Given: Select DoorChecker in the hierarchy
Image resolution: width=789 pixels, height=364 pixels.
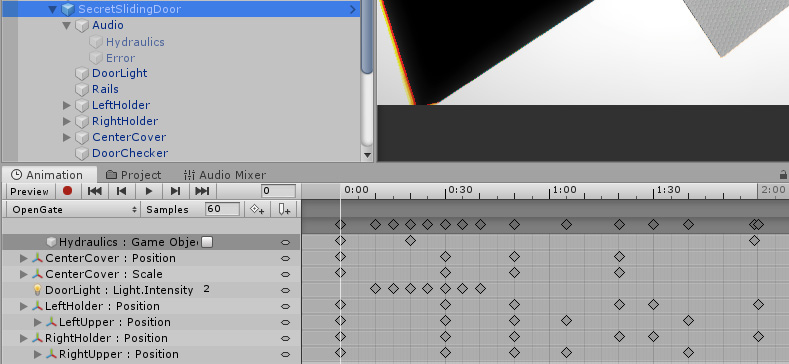Looking at the screenshot, I should [130, 153].
